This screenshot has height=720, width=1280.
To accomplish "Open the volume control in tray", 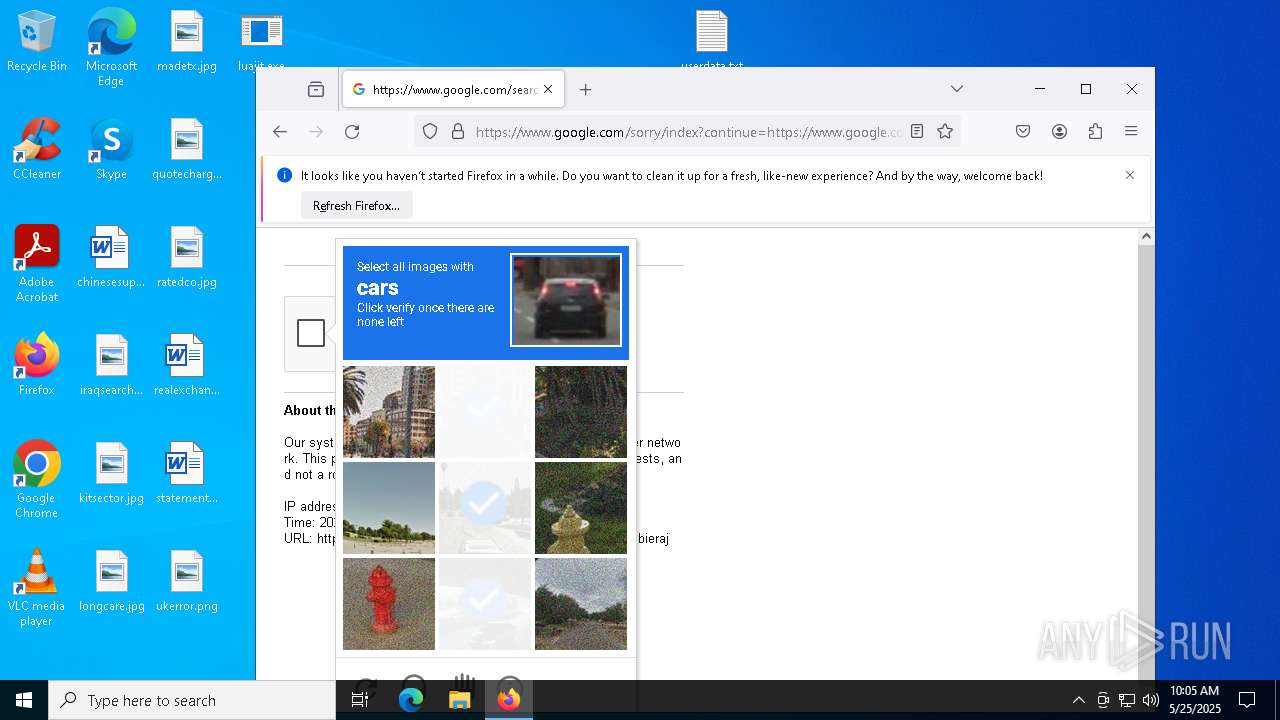I will [1150, 700].
